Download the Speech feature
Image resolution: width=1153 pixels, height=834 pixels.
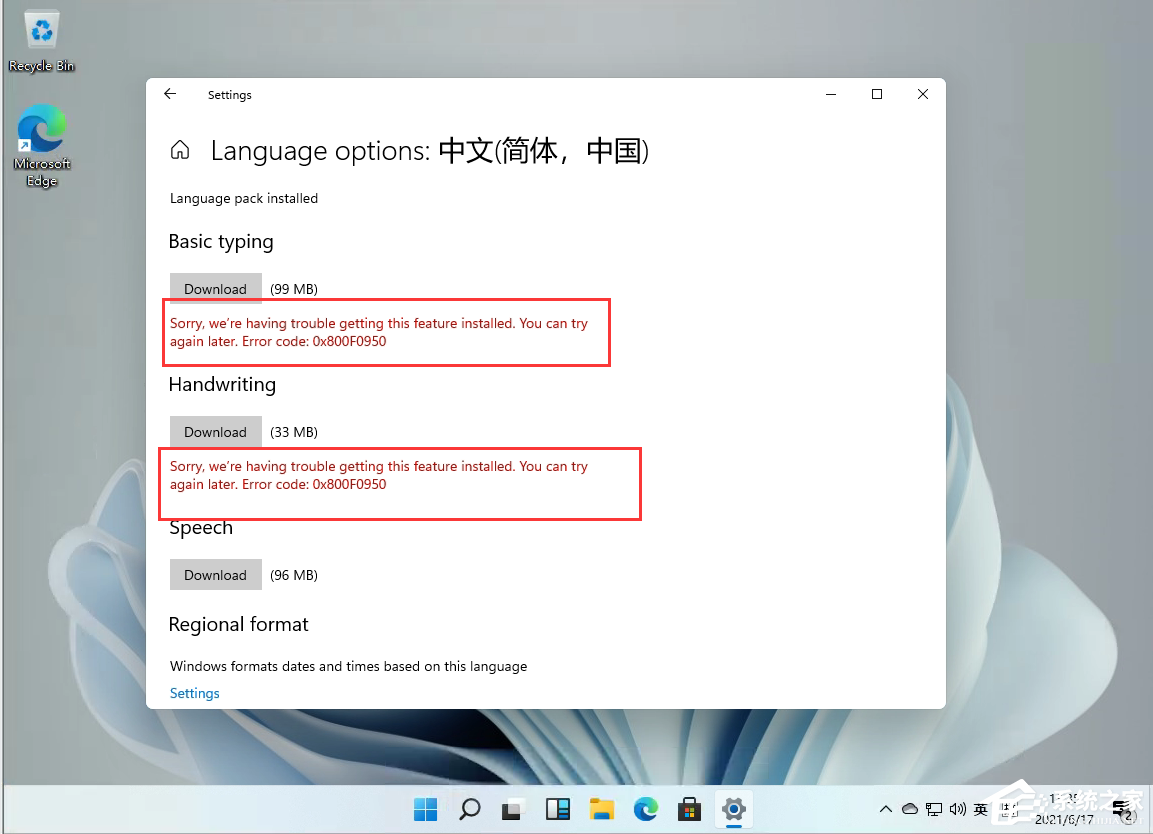pos(215,574)
